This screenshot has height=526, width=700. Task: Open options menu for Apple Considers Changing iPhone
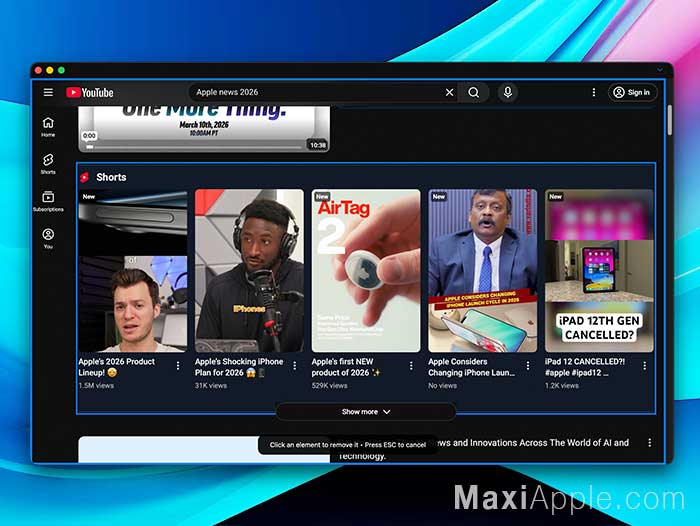(x=528, y=366)
